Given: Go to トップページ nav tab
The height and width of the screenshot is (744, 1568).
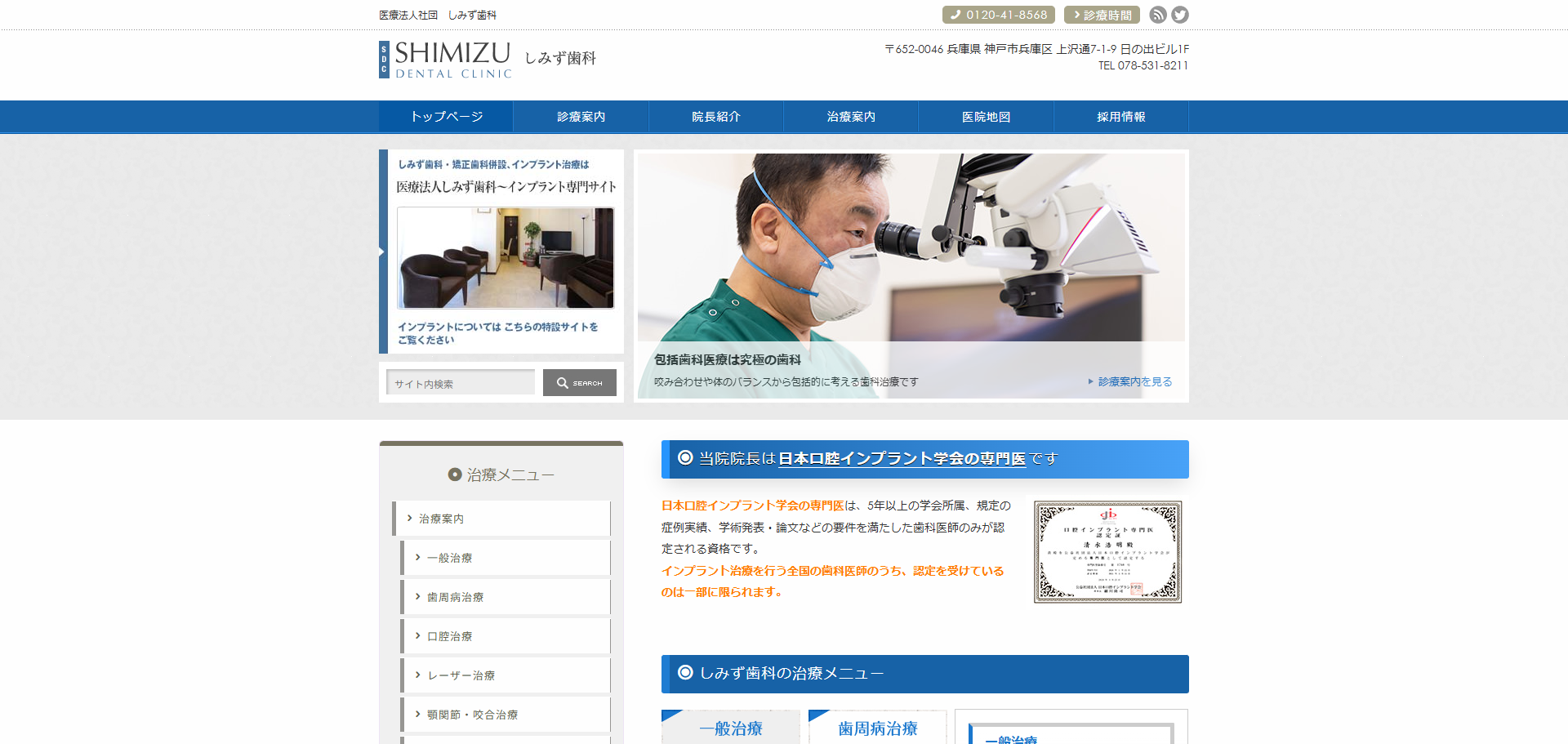Looking at the screenshot, I should (446, 117).
